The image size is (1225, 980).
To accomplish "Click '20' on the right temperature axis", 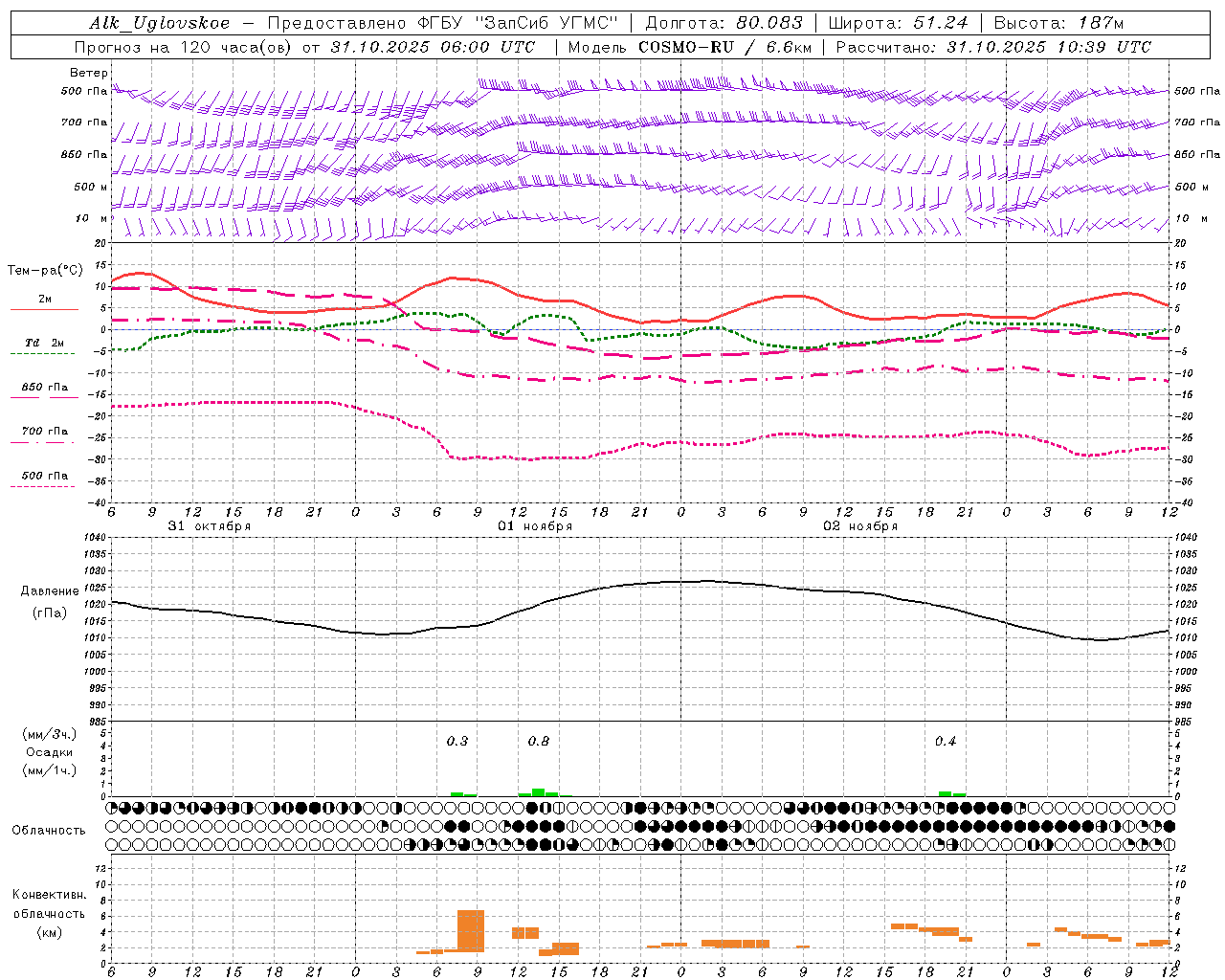I will [x=1180, y=243].
